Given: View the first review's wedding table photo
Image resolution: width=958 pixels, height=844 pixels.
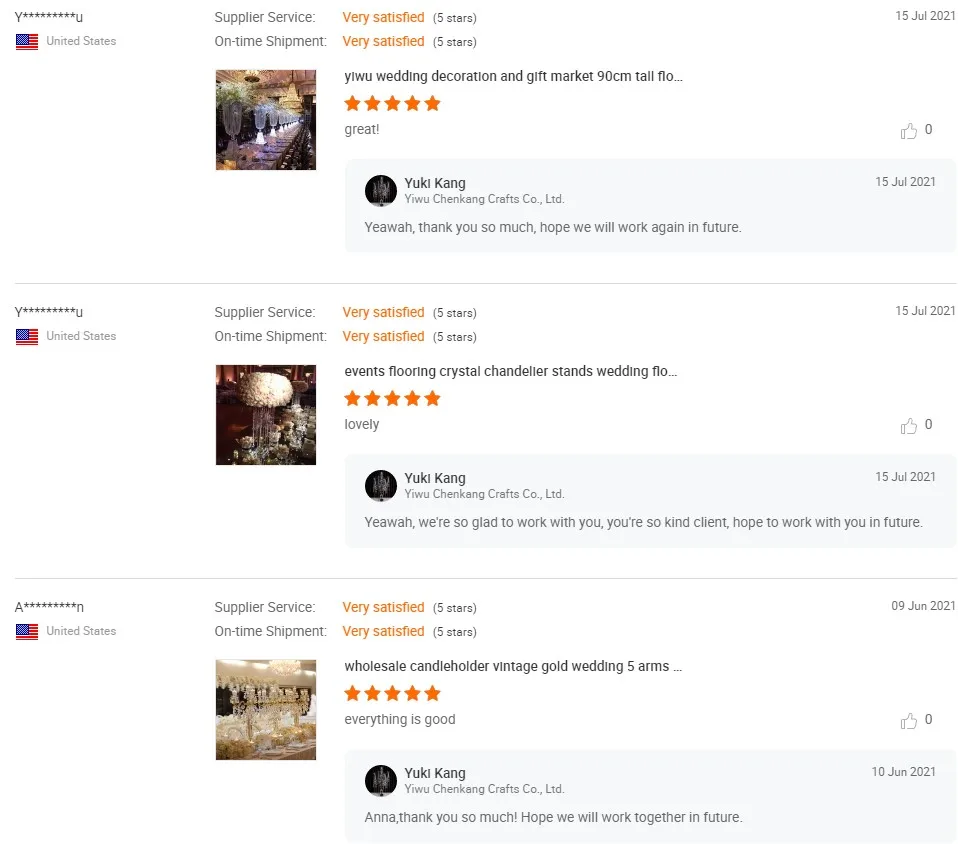Looking at the screenshot, I should pos(266,120).
